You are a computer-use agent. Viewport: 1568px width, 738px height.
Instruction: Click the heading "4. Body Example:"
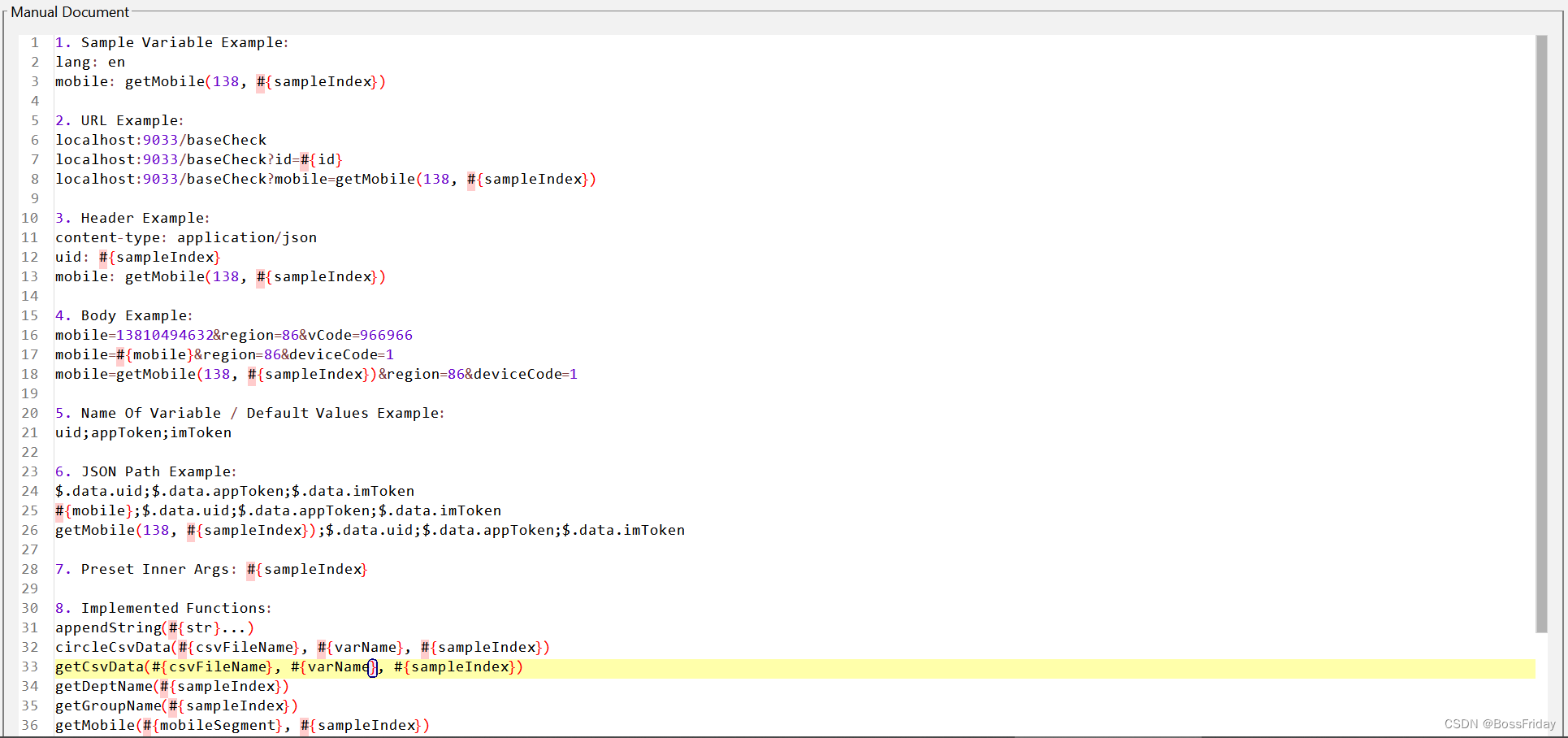tap(124, 315)
